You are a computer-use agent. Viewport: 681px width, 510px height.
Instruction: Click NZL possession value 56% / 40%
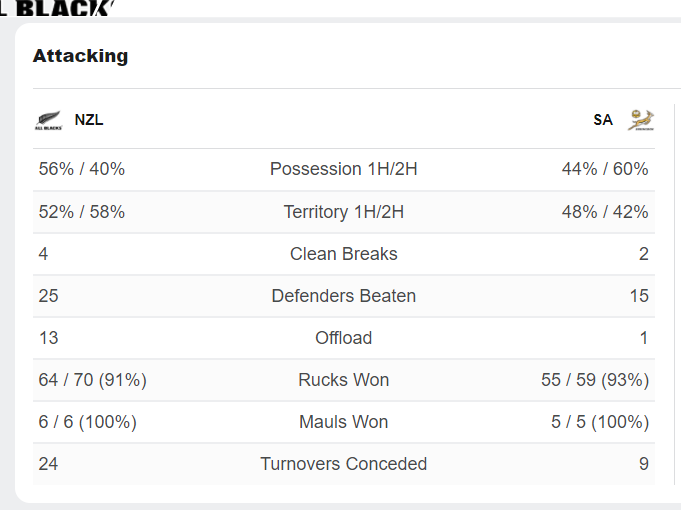pyautogui.click(x=82, y=169)
